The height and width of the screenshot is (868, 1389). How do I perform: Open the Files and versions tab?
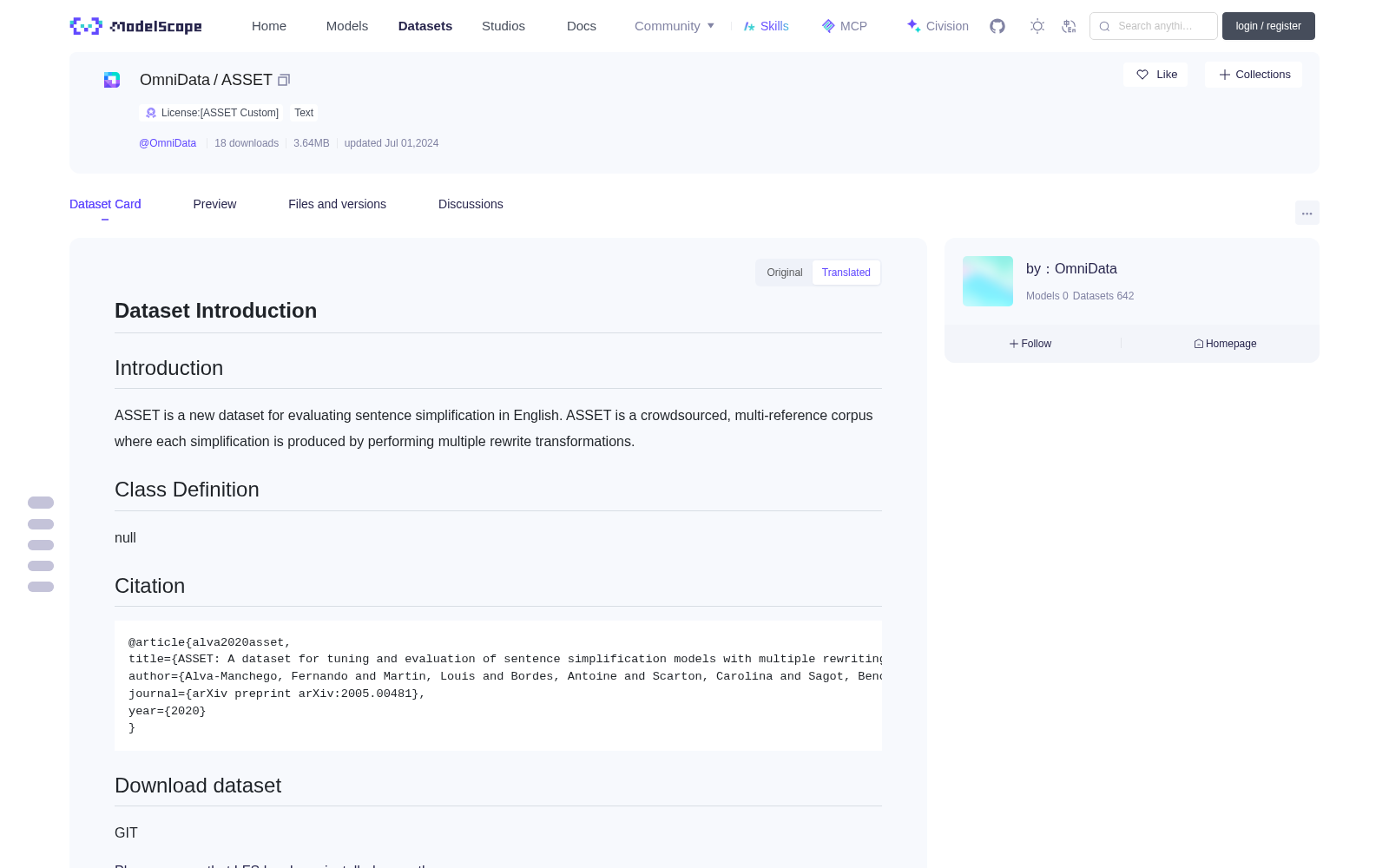337,204
